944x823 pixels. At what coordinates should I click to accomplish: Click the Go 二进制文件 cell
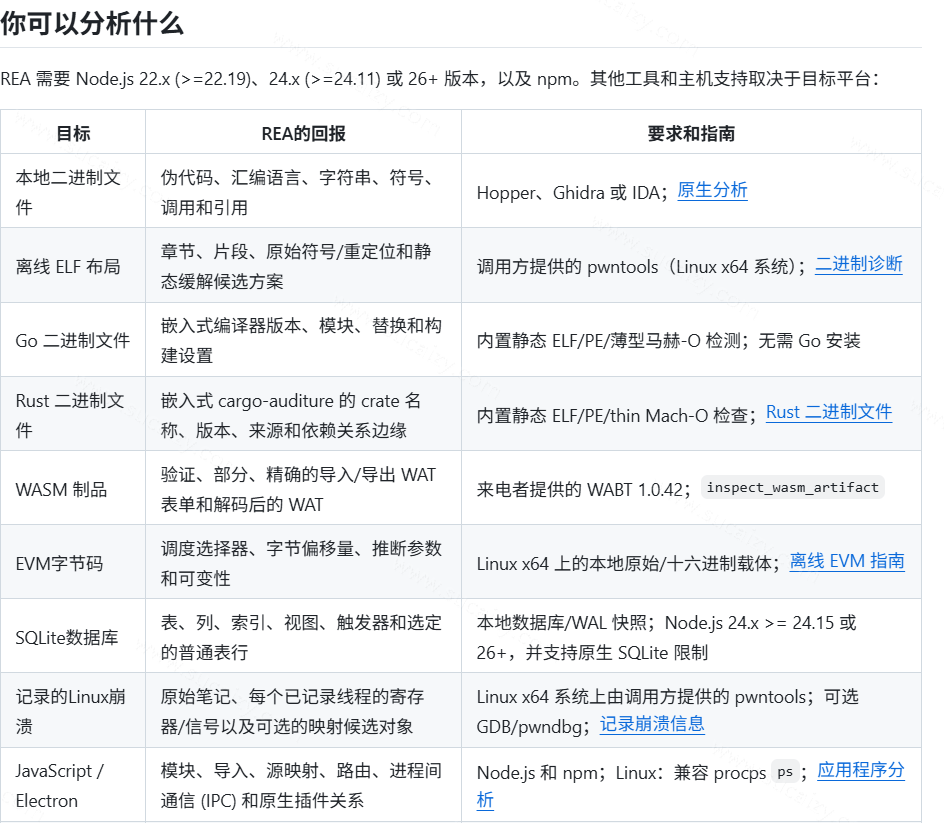pos(73,340)
